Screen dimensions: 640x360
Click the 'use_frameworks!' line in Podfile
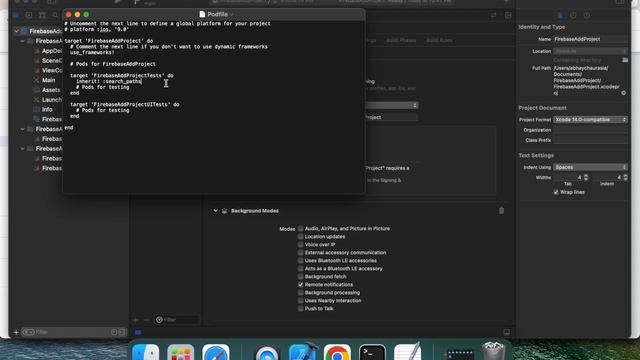tap(92, 53)
